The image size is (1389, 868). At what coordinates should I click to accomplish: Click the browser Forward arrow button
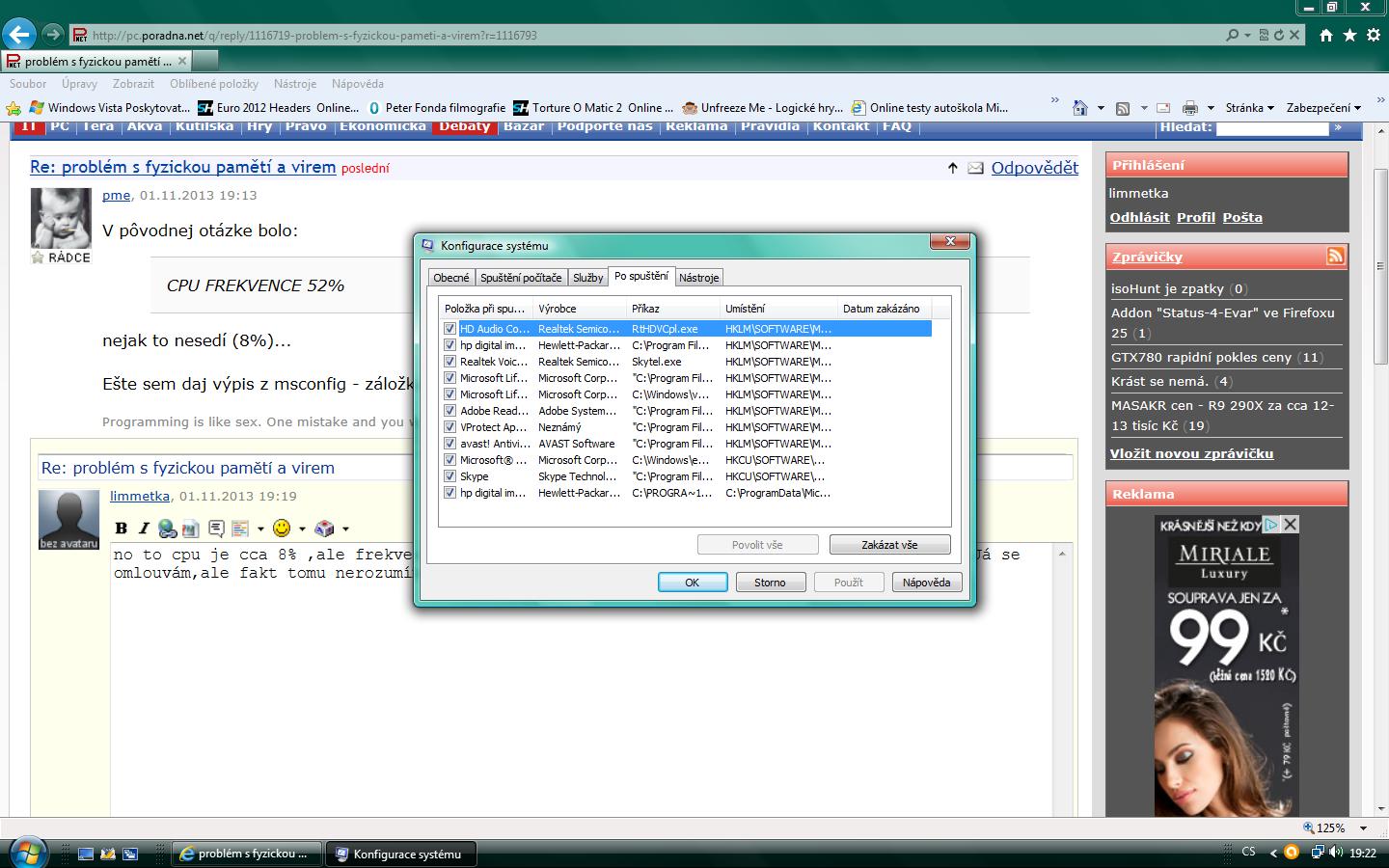pyautogui.click(x=53, y=35)
